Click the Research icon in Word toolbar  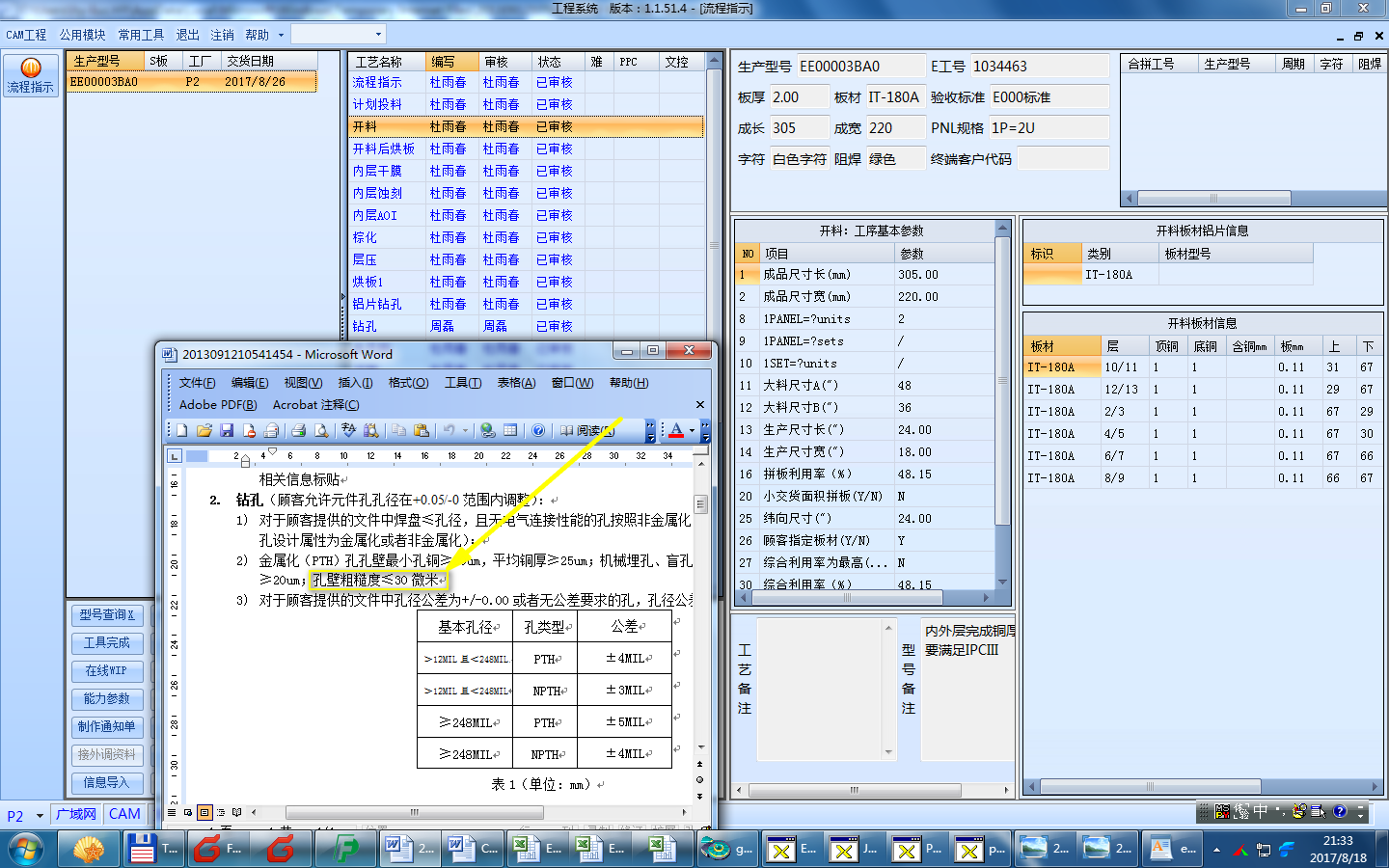[x=370, y=430]
